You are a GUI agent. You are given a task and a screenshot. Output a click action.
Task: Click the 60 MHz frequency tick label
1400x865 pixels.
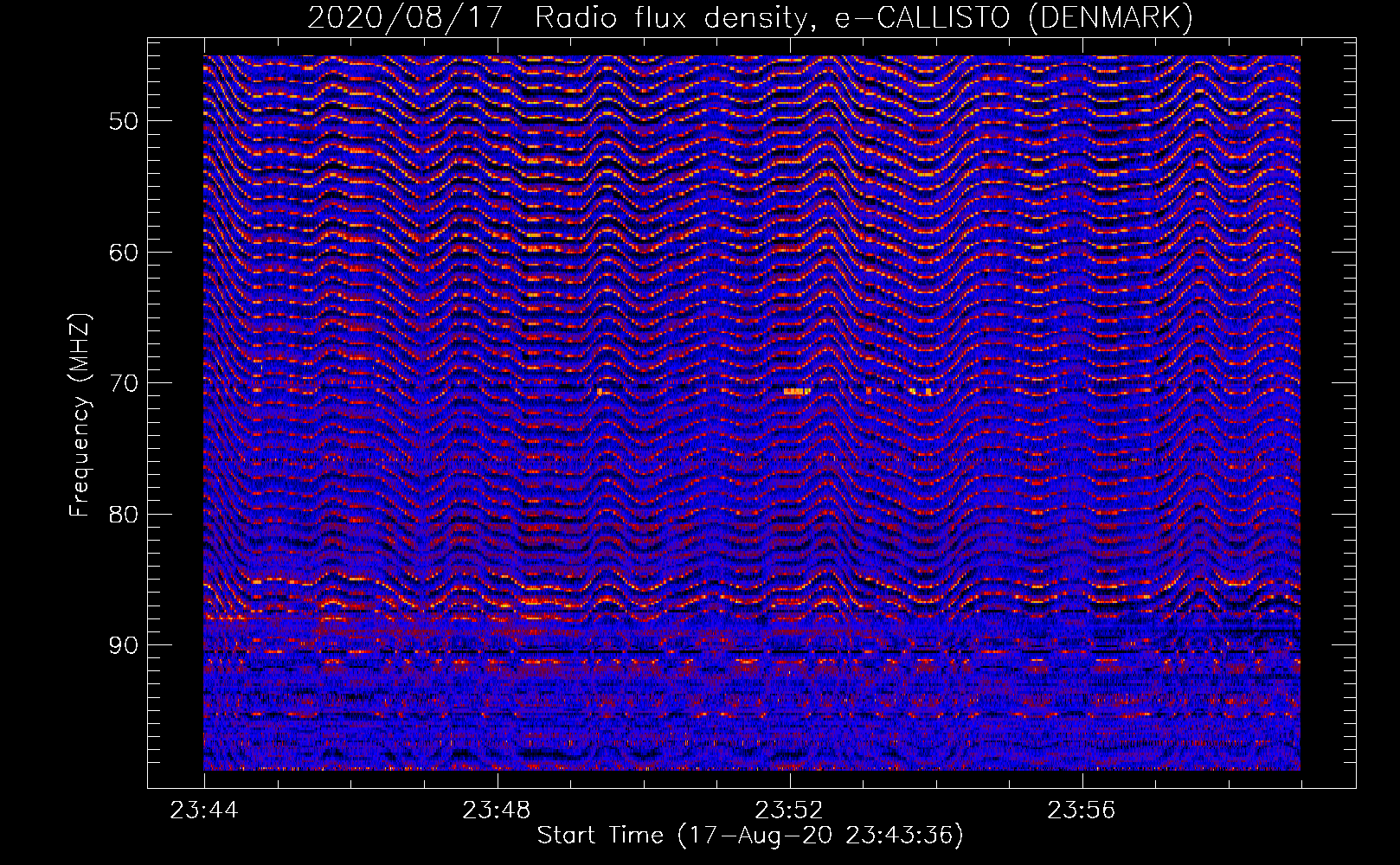[123, 253]
